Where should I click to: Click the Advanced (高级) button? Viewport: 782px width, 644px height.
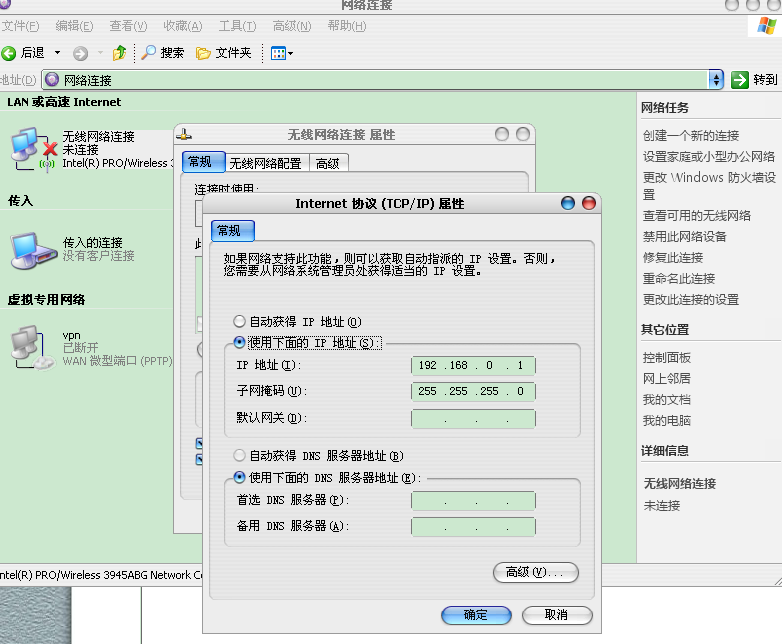tap(536, 572)
